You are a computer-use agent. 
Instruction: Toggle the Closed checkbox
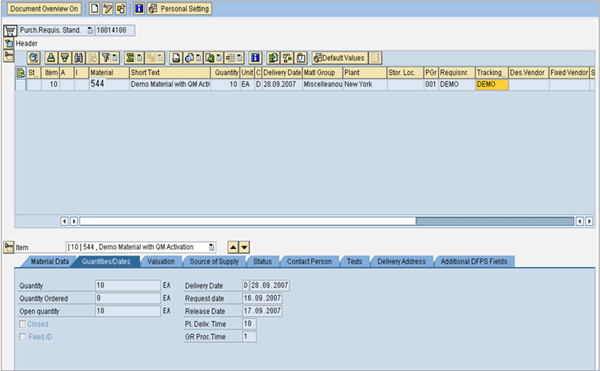23,324
